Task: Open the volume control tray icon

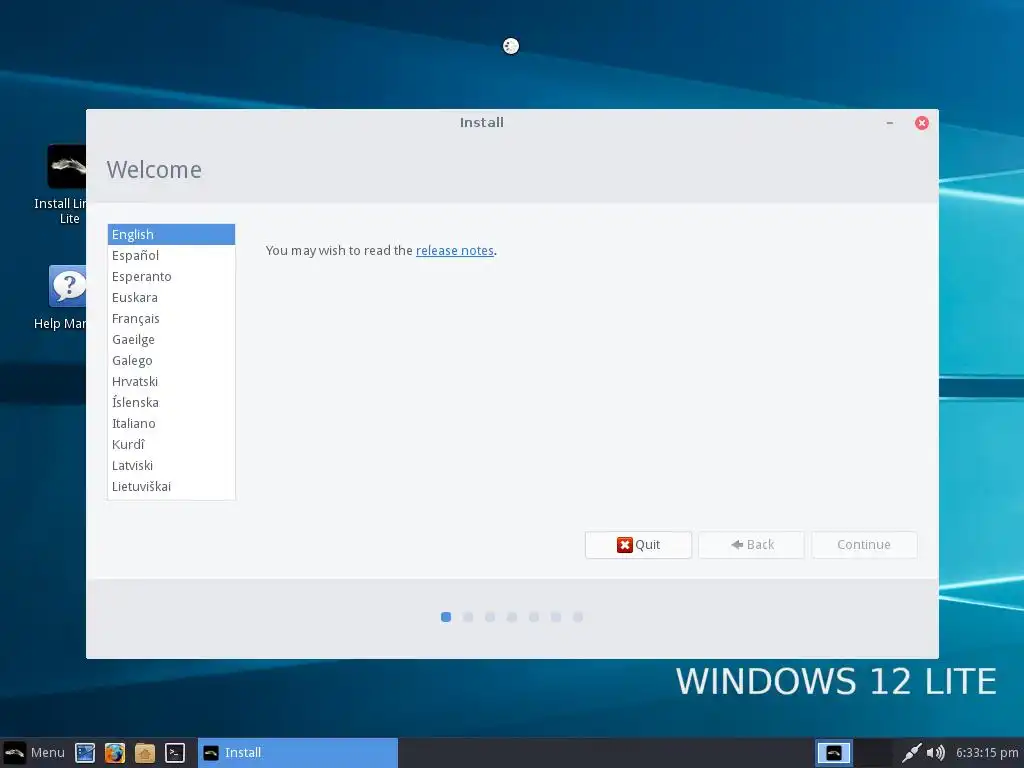Action: 935,753
